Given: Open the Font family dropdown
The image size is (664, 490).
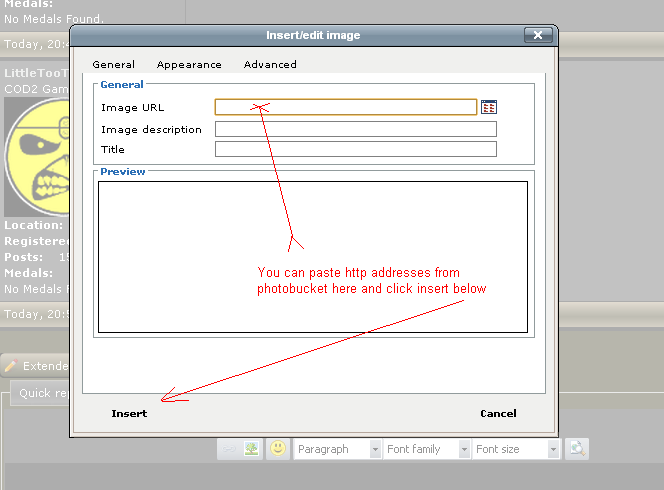Looking at the screenshot, I should (426, 449).
